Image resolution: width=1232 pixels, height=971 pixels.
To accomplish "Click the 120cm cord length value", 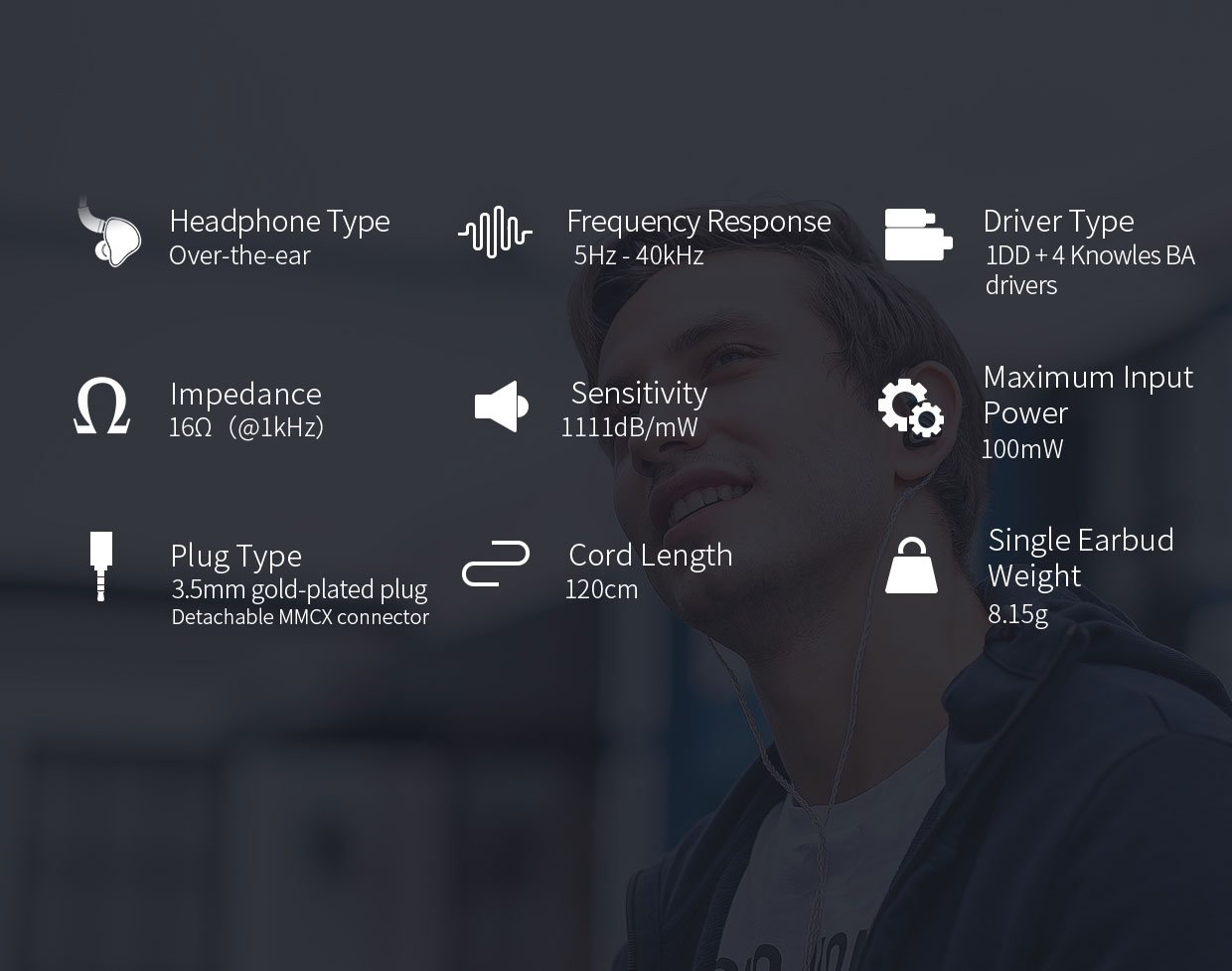I will [601, 589].
